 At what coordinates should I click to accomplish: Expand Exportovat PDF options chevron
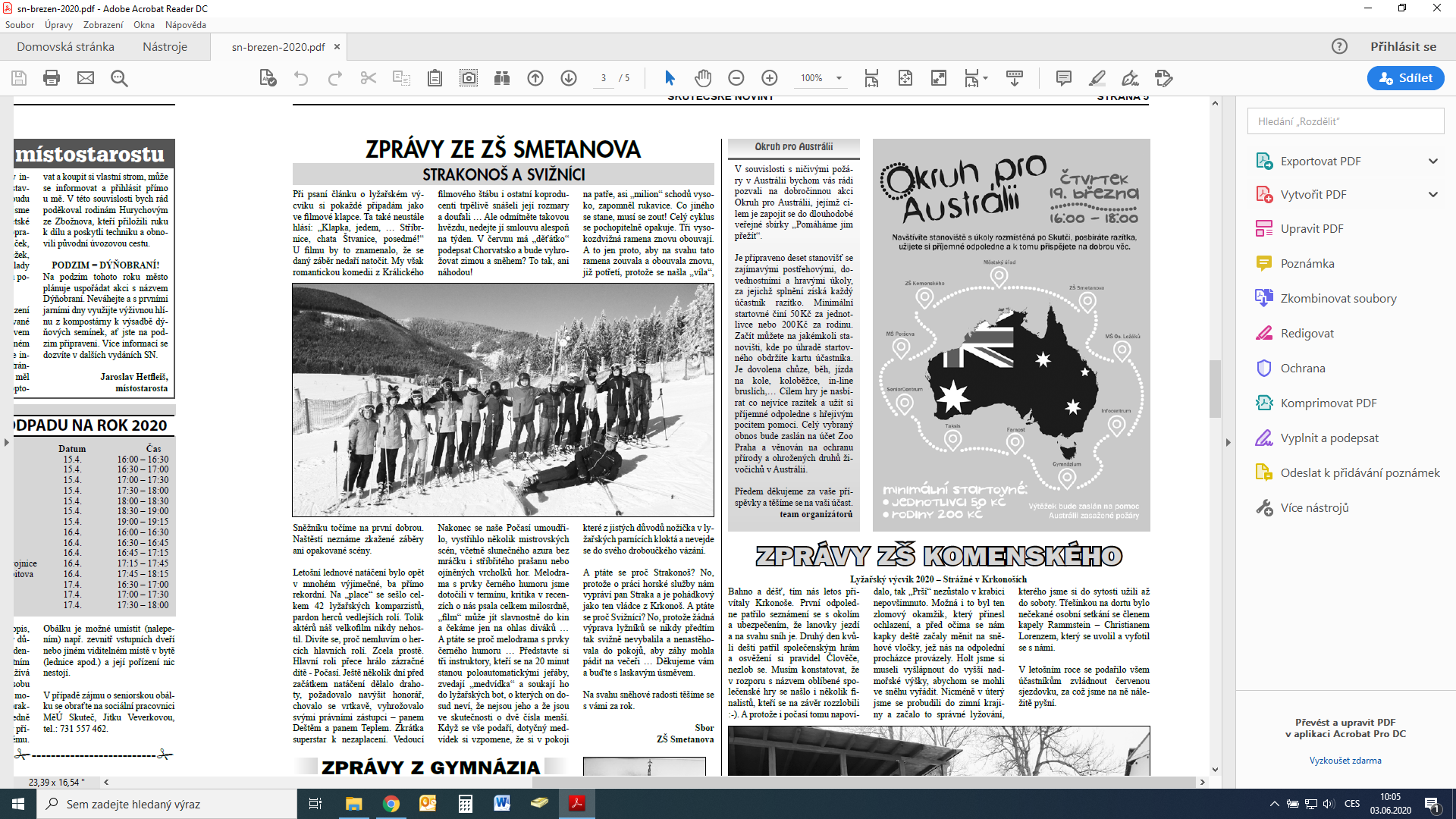pos(1433,161)
